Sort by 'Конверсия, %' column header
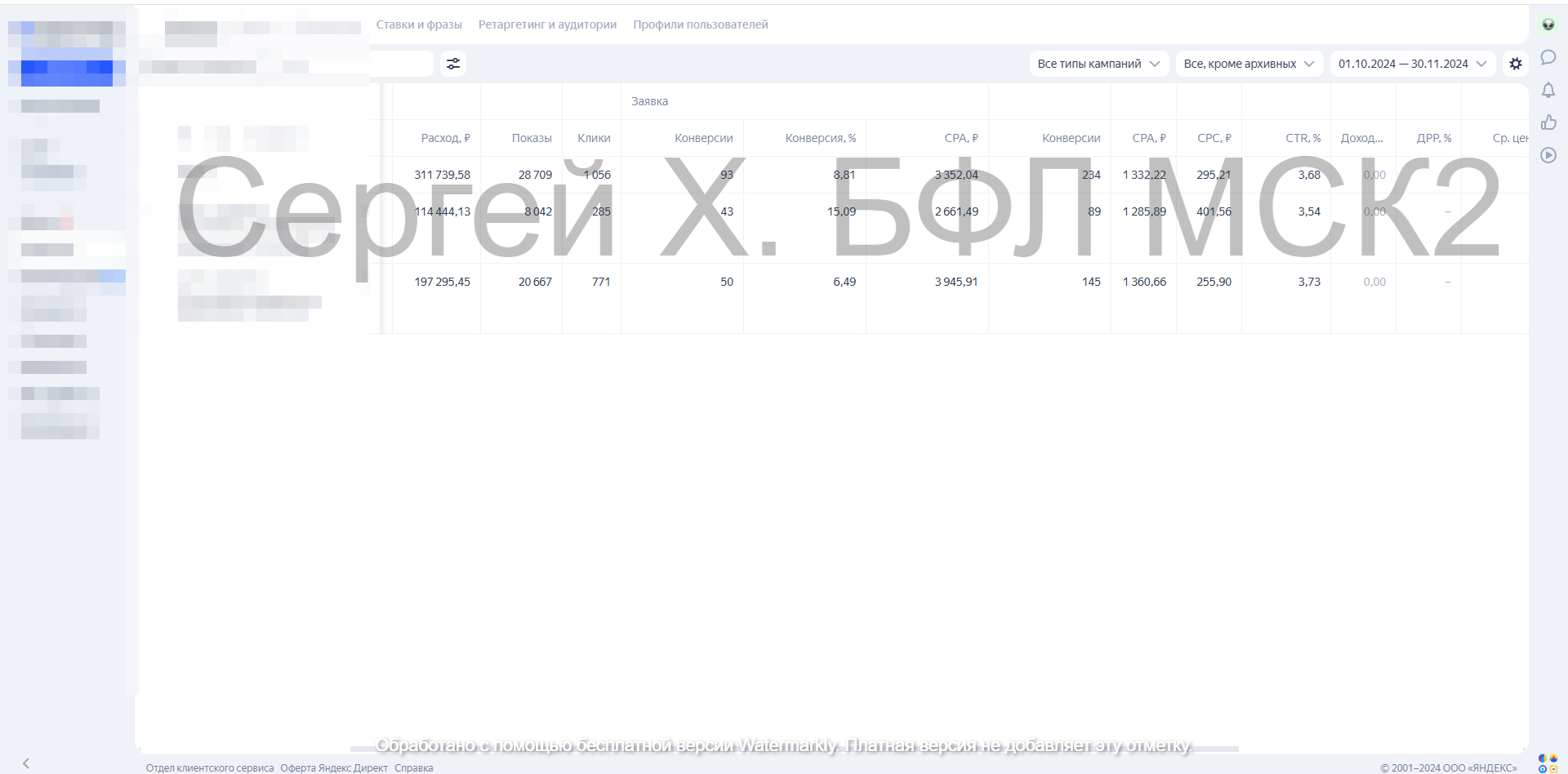1568x774 pixels. click(821, 138)
